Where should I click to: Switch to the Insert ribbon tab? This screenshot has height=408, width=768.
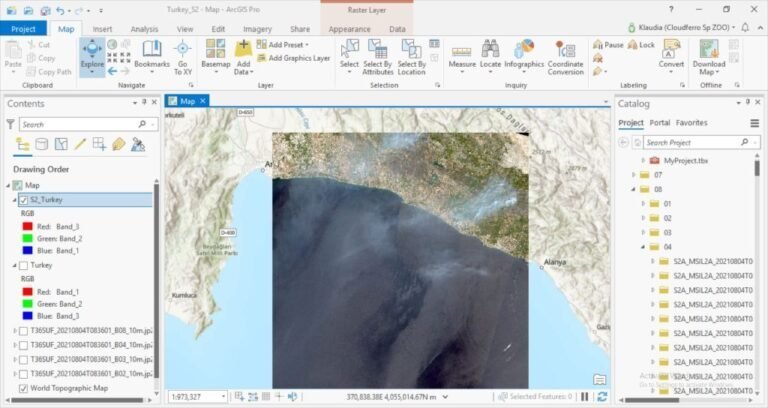coord(102,29)
